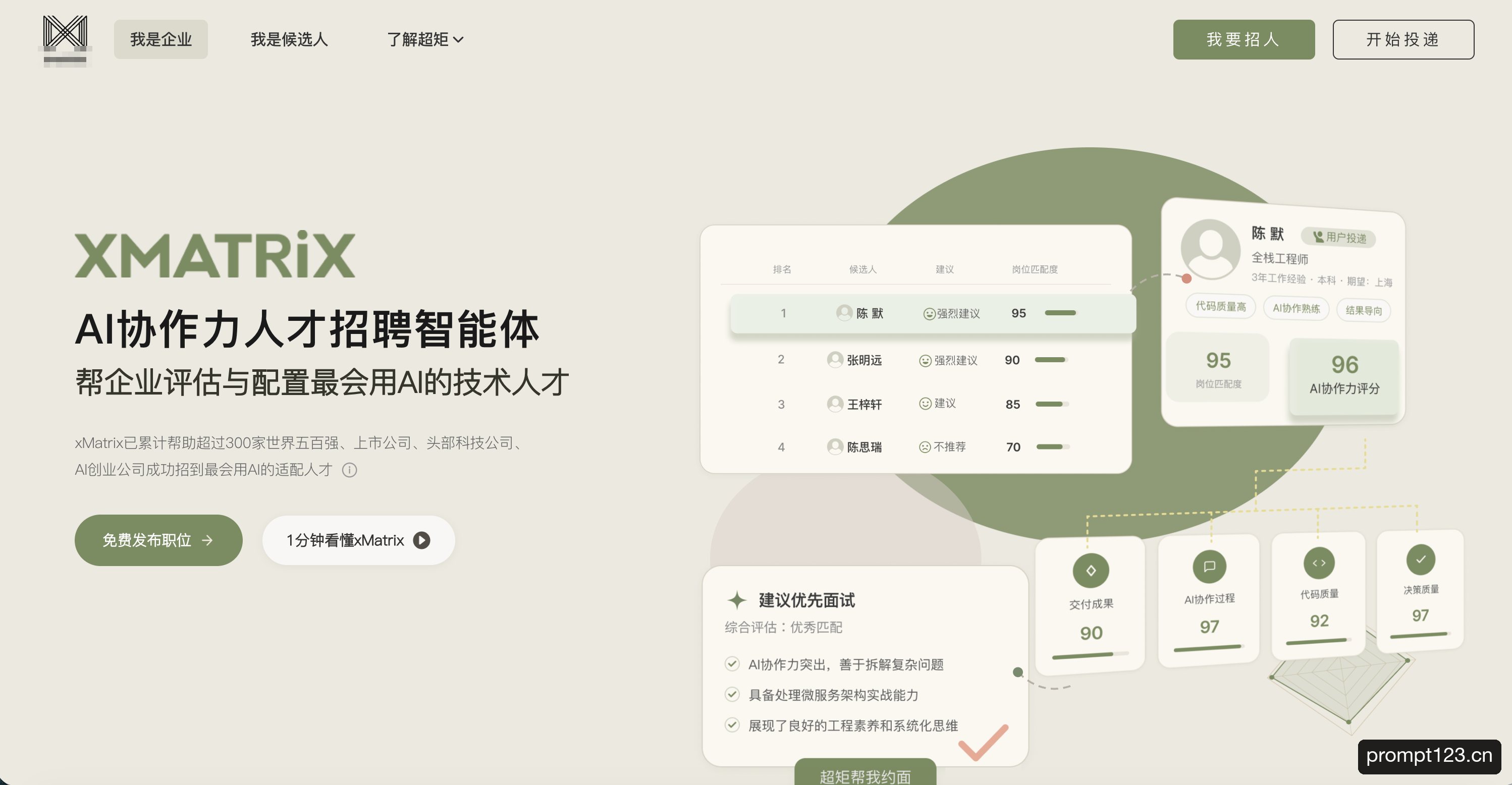This screenshot has width=1512, height=785.
Task: Click the 岗位匹配度 column header
Action: tap(1034, 269)
